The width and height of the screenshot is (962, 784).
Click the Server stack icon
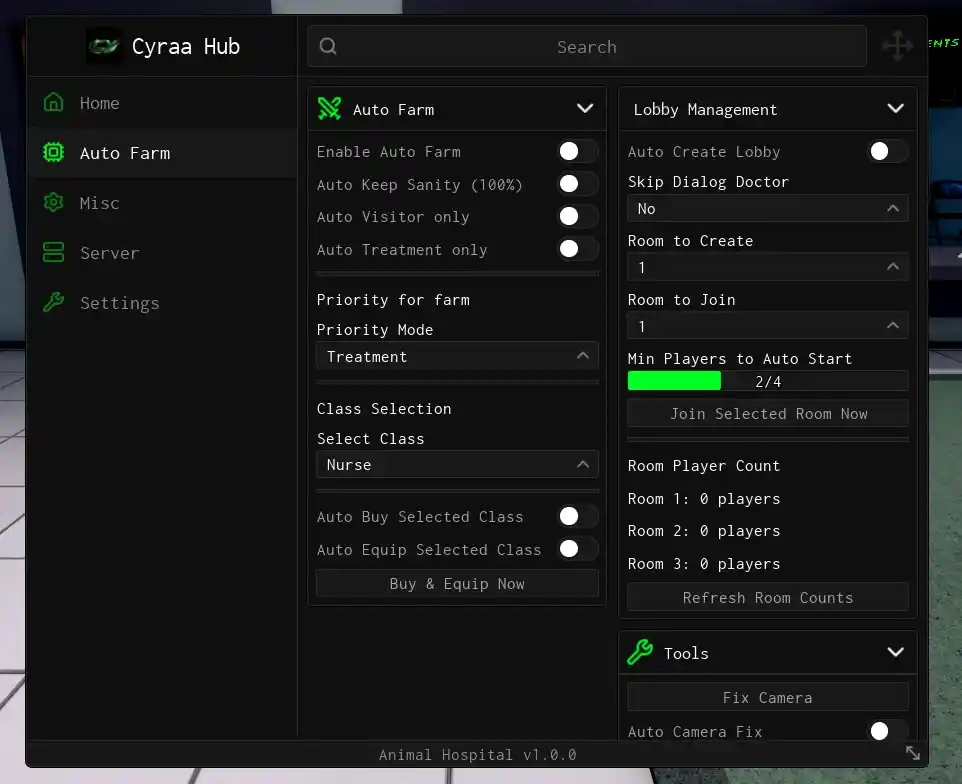[x=53, y=252]
